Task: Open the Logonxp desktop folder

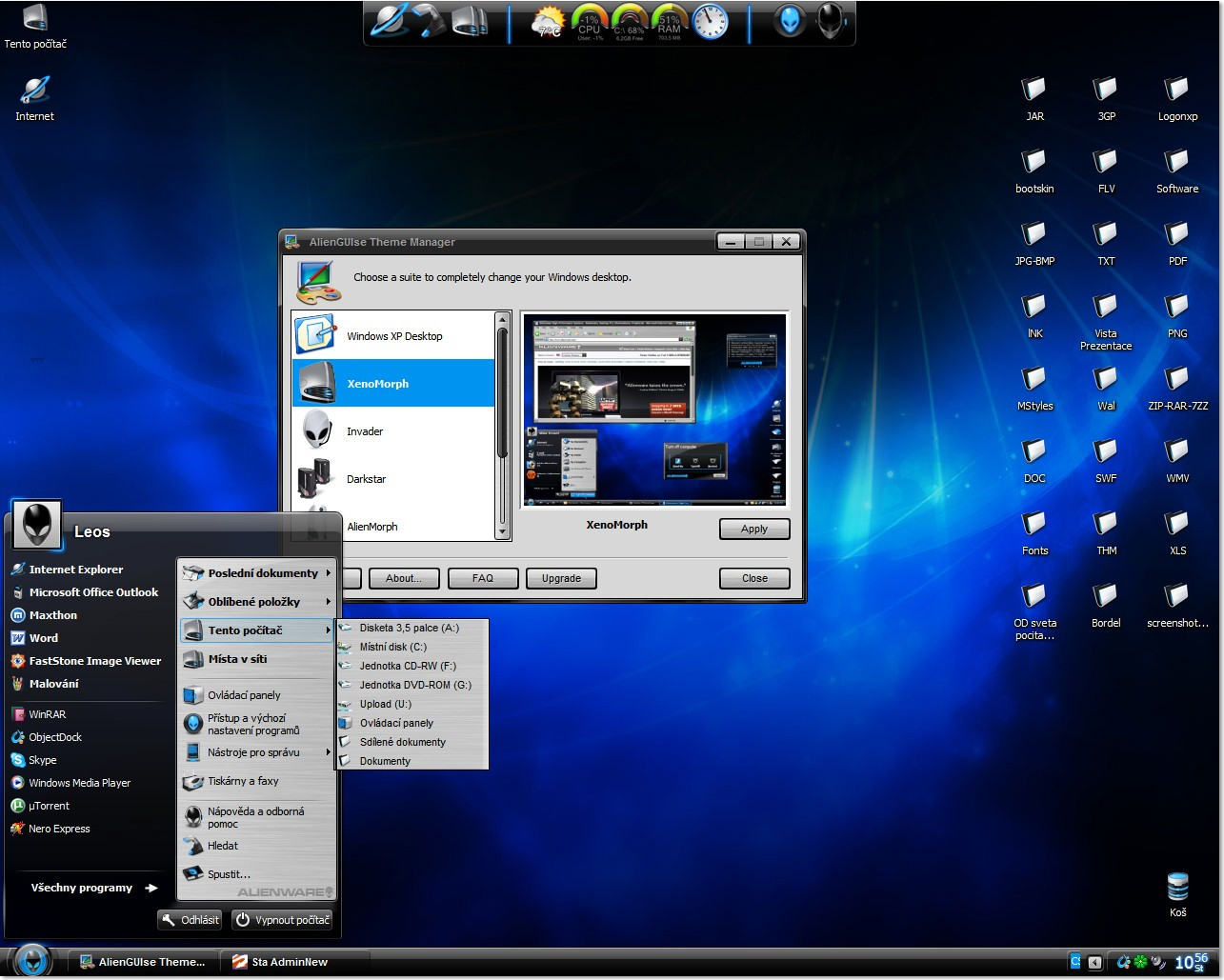Action: click(x=1177, y=99)
